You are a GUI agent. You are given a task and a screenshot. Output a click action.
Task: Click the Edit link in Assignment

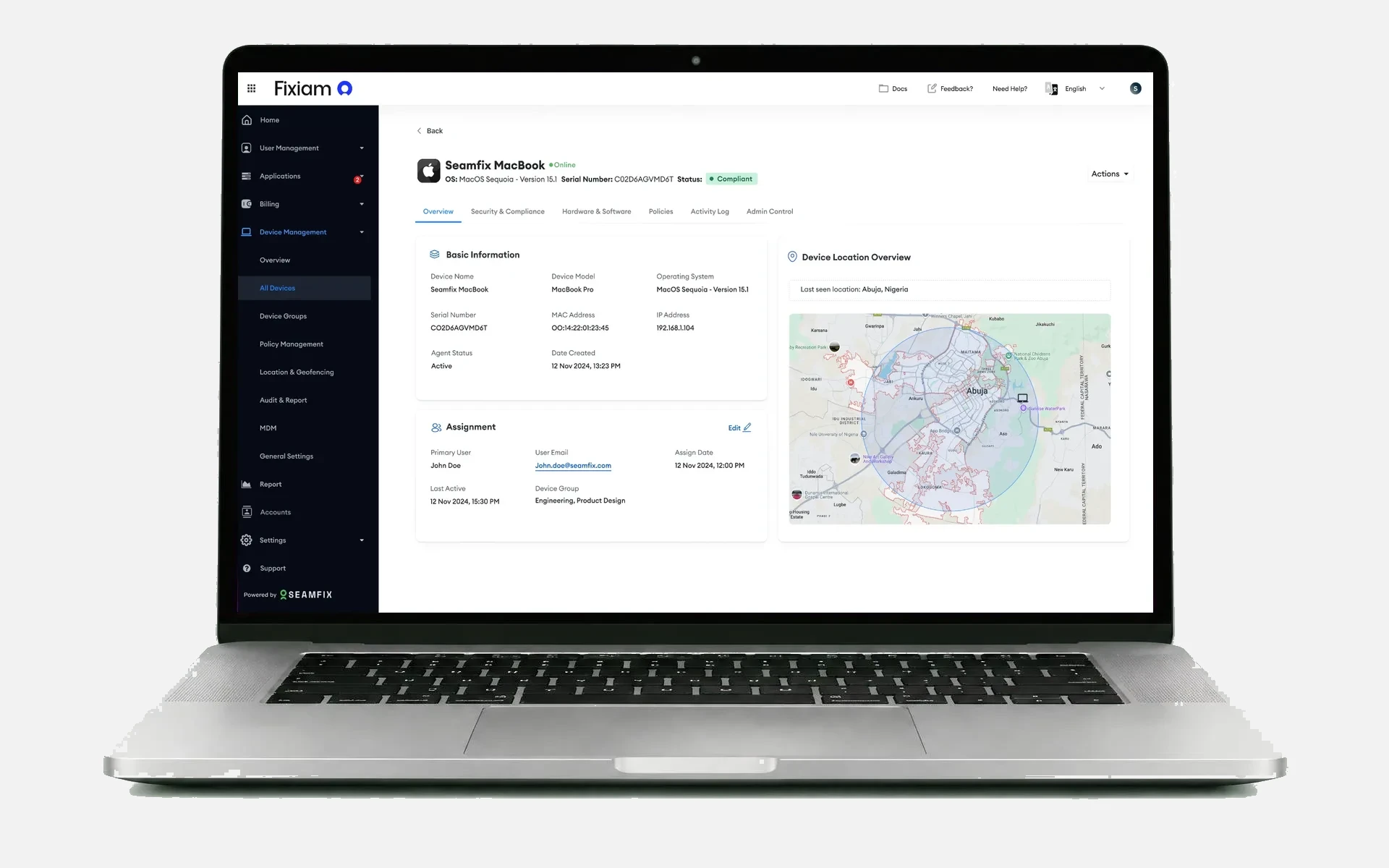(739, 427)
